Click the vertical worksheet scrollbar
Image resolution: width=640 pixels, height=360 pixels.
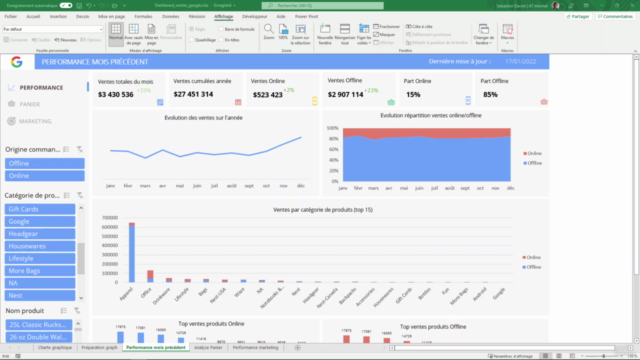tap(636, 167)
